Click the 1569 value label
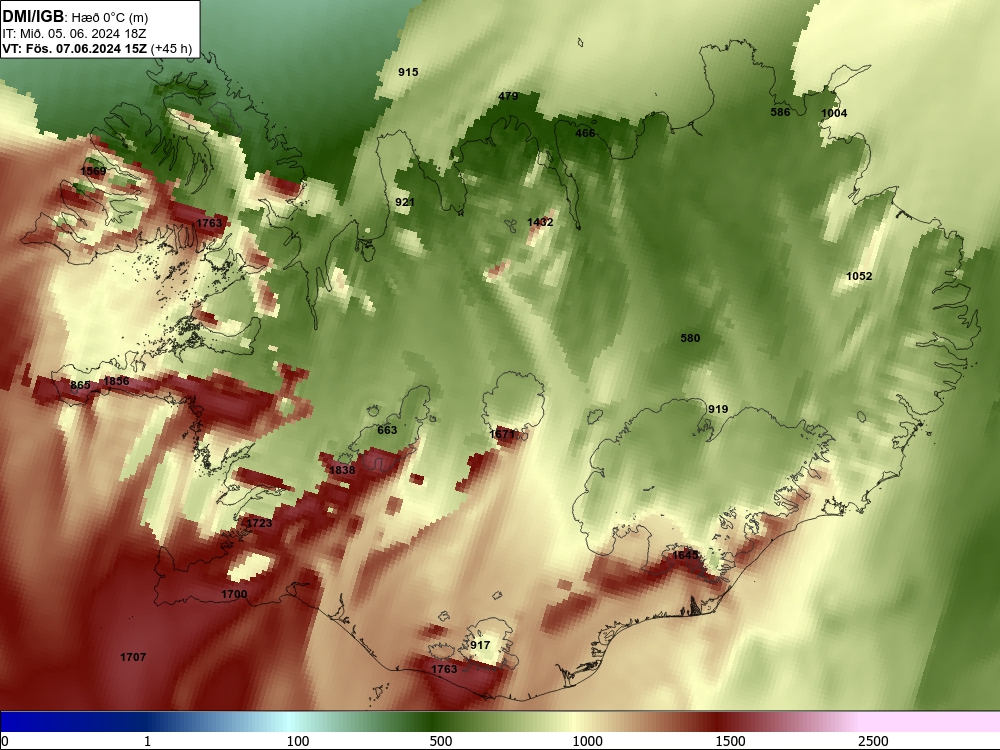1000x750 pixels. coord(94,171)
